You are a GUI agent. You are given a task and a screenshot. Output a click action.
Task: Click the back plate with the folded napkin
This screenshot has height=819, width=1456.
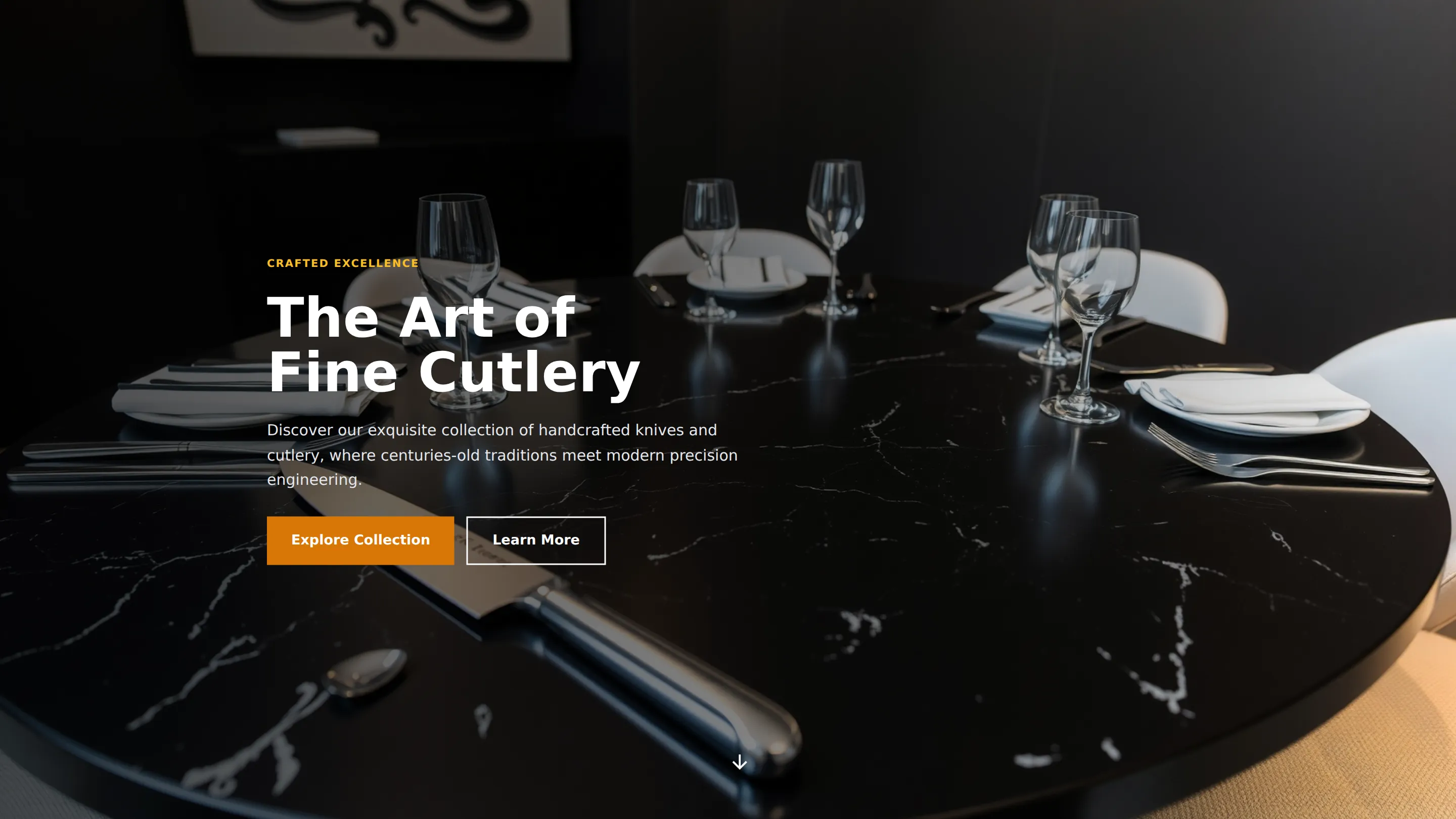pyautogui.click(x=746, y=277)
